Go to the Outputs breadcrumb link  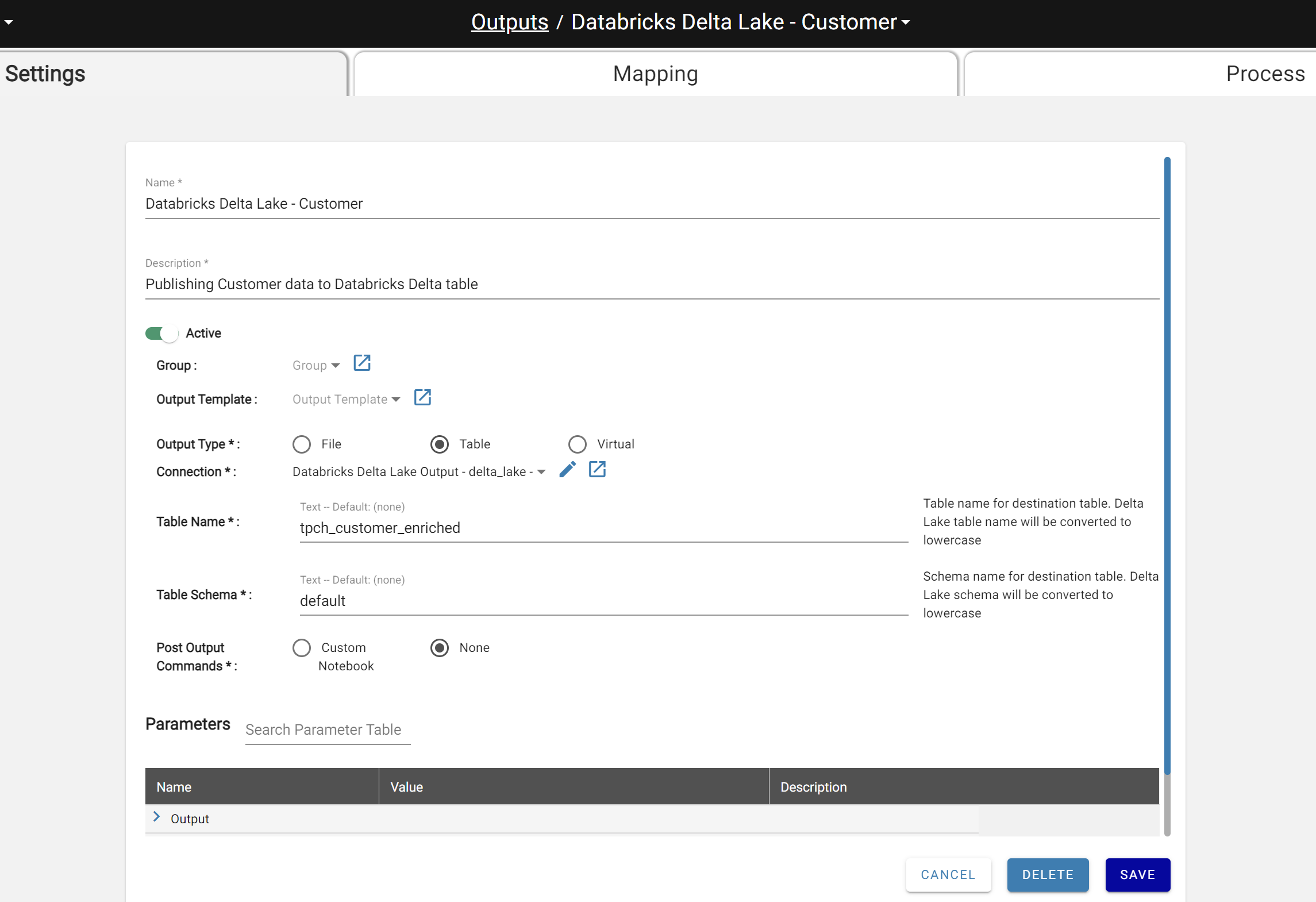coord(510,22)
